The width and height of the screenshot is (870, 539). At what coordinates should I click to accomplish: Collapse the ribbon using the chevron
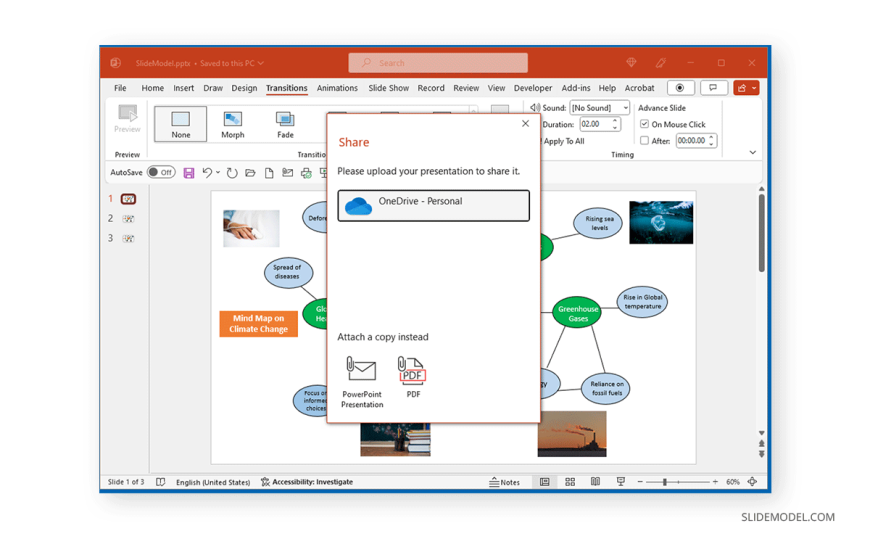pos(752,153)
